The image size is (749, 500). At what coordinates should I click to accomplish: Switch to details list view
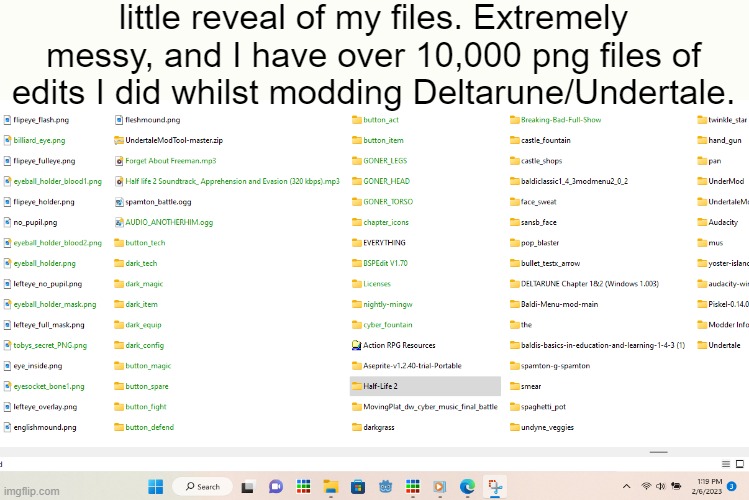point(726,464)
